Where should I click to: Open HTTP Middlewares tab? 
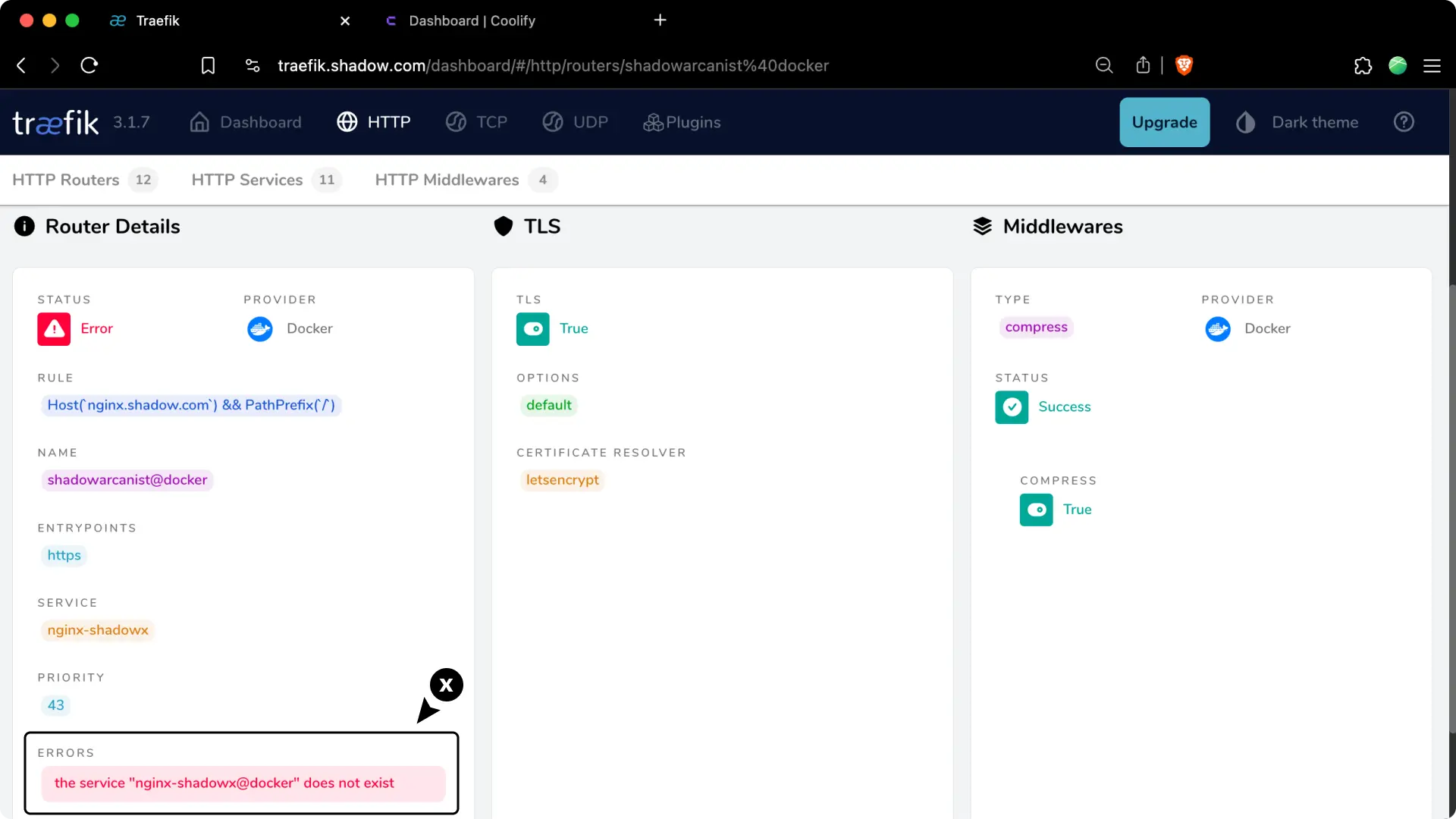(466, 180)
